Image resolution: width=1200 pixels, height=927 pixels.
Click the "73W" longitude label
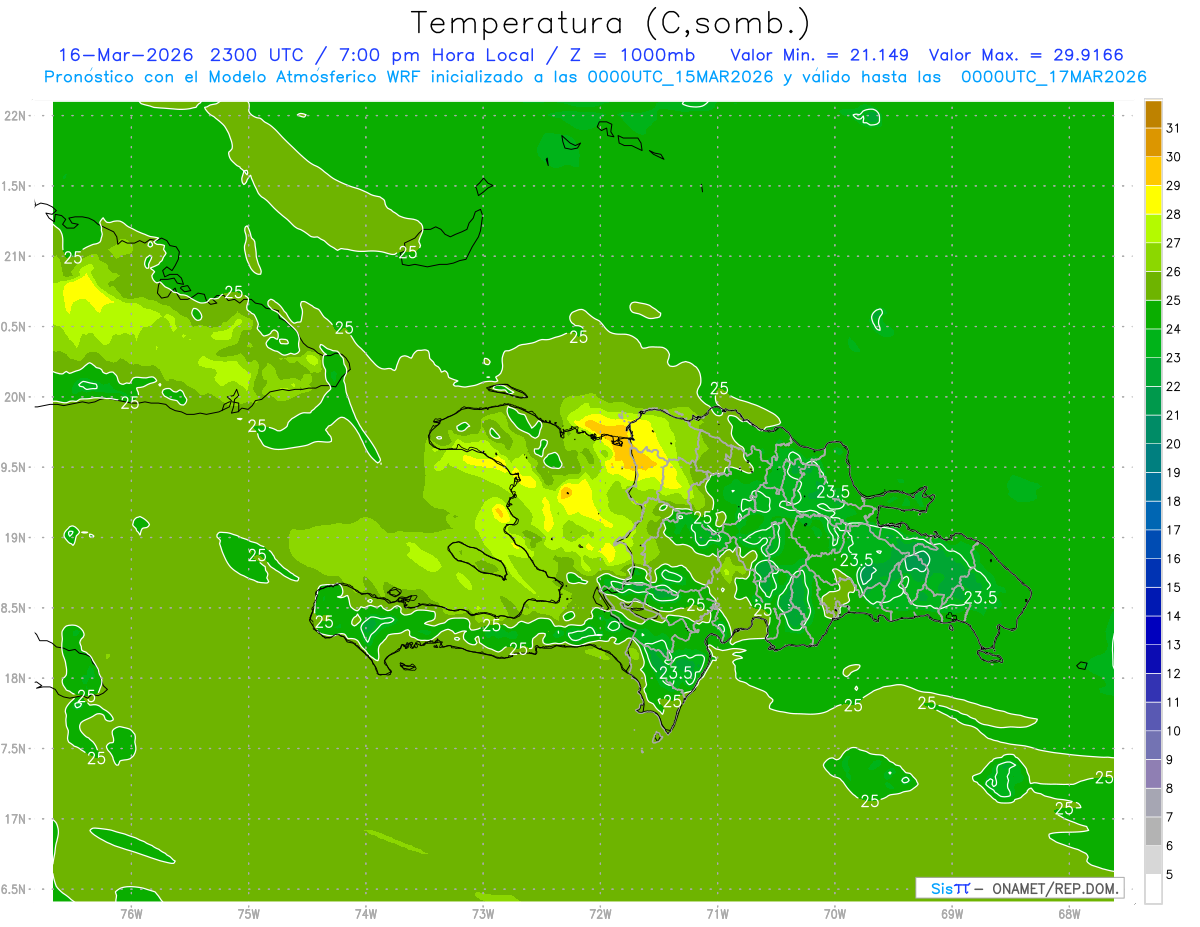[x=483, y=913]
